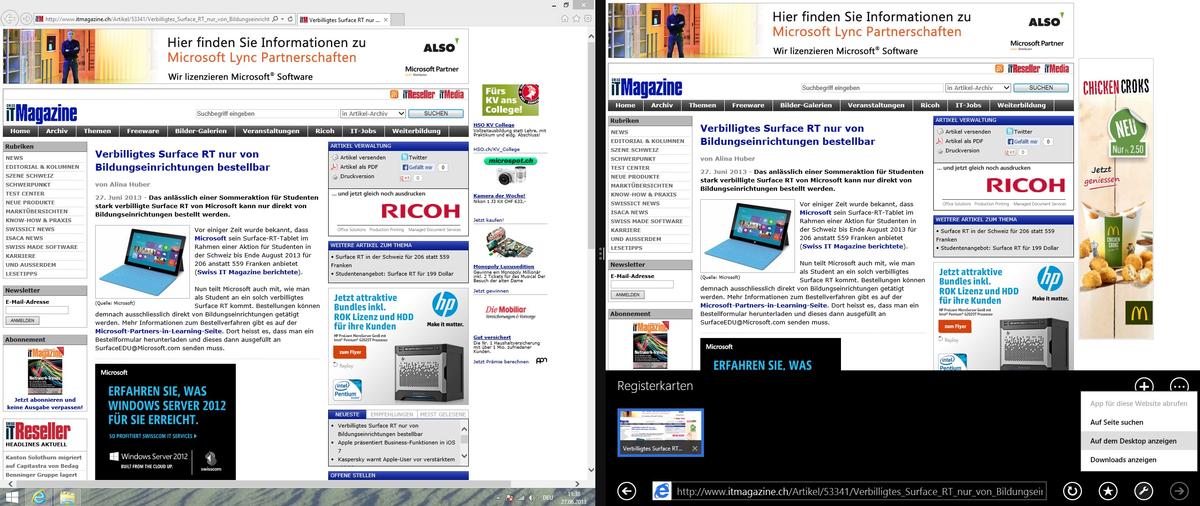Go back in modern IE app bar
Viewport: 1200px width, 506px height.
[x=627, y=491]
